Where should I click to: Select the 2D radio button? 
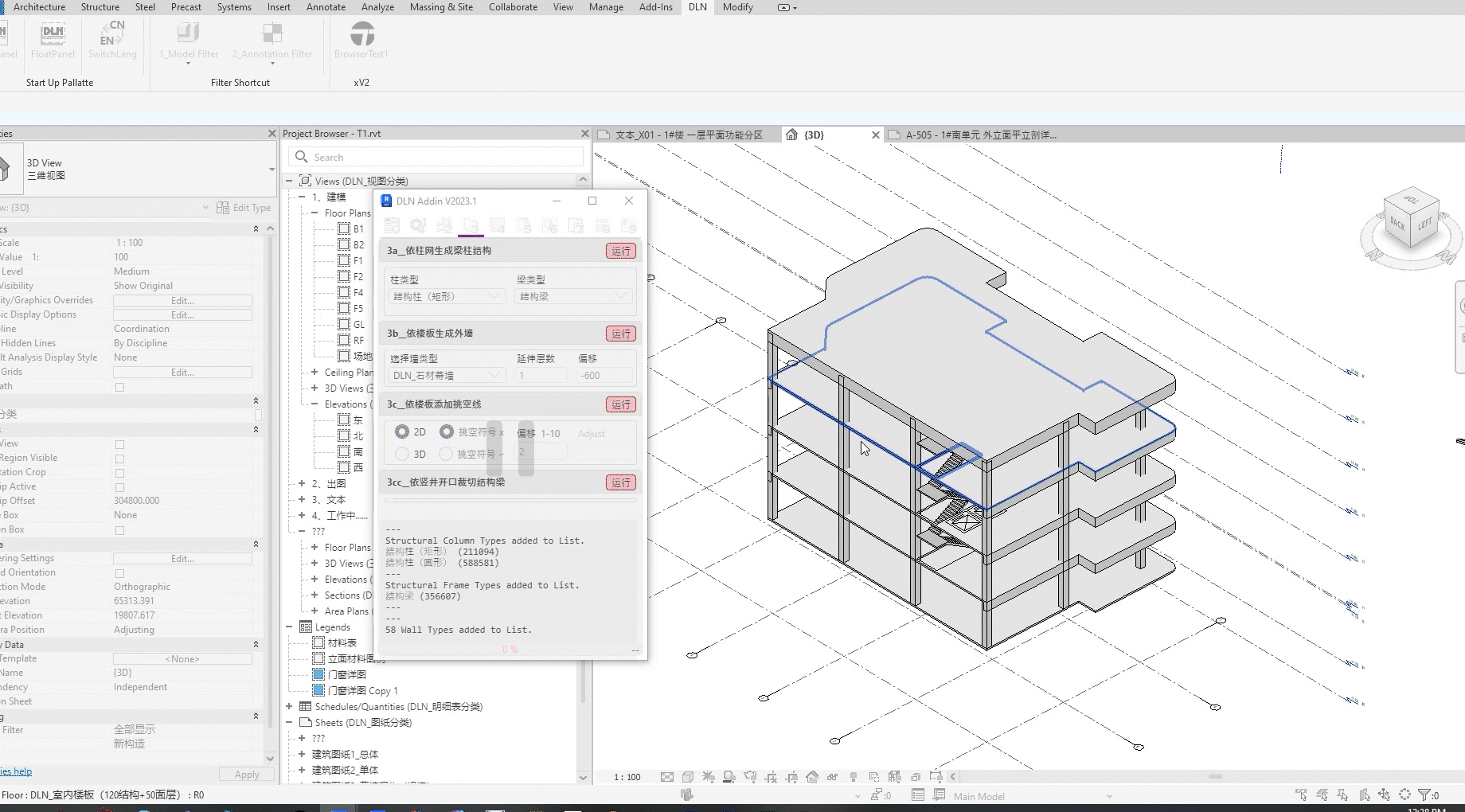[x=402, y=431]
